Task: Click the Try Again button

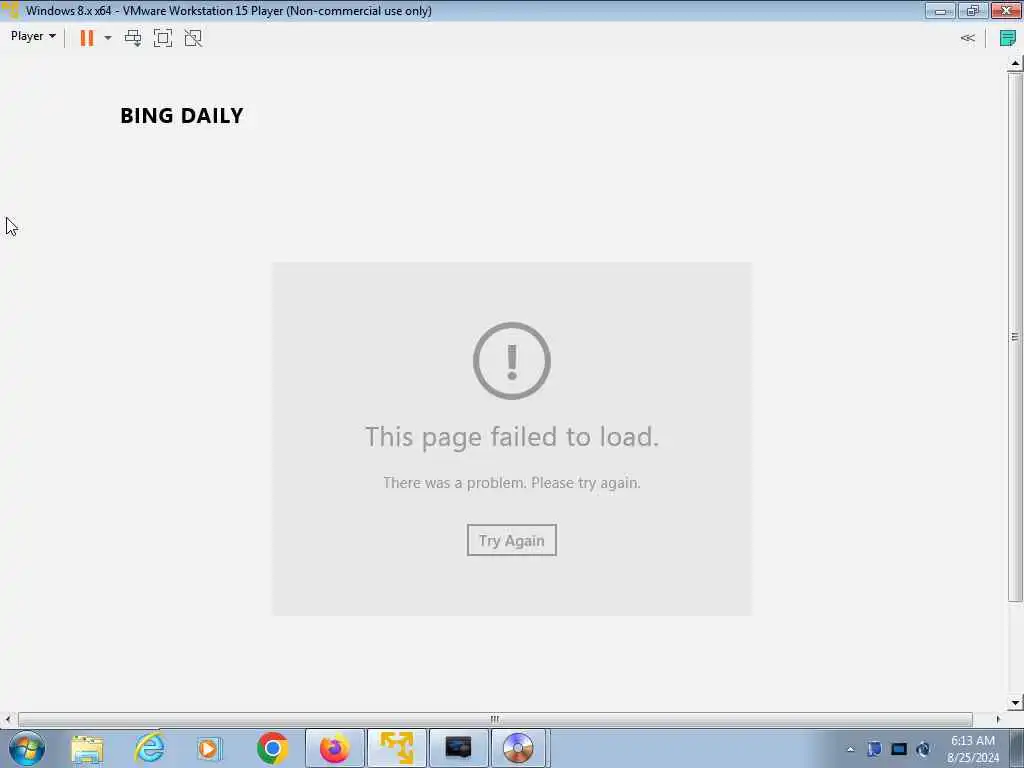Action: coord(511,540)
